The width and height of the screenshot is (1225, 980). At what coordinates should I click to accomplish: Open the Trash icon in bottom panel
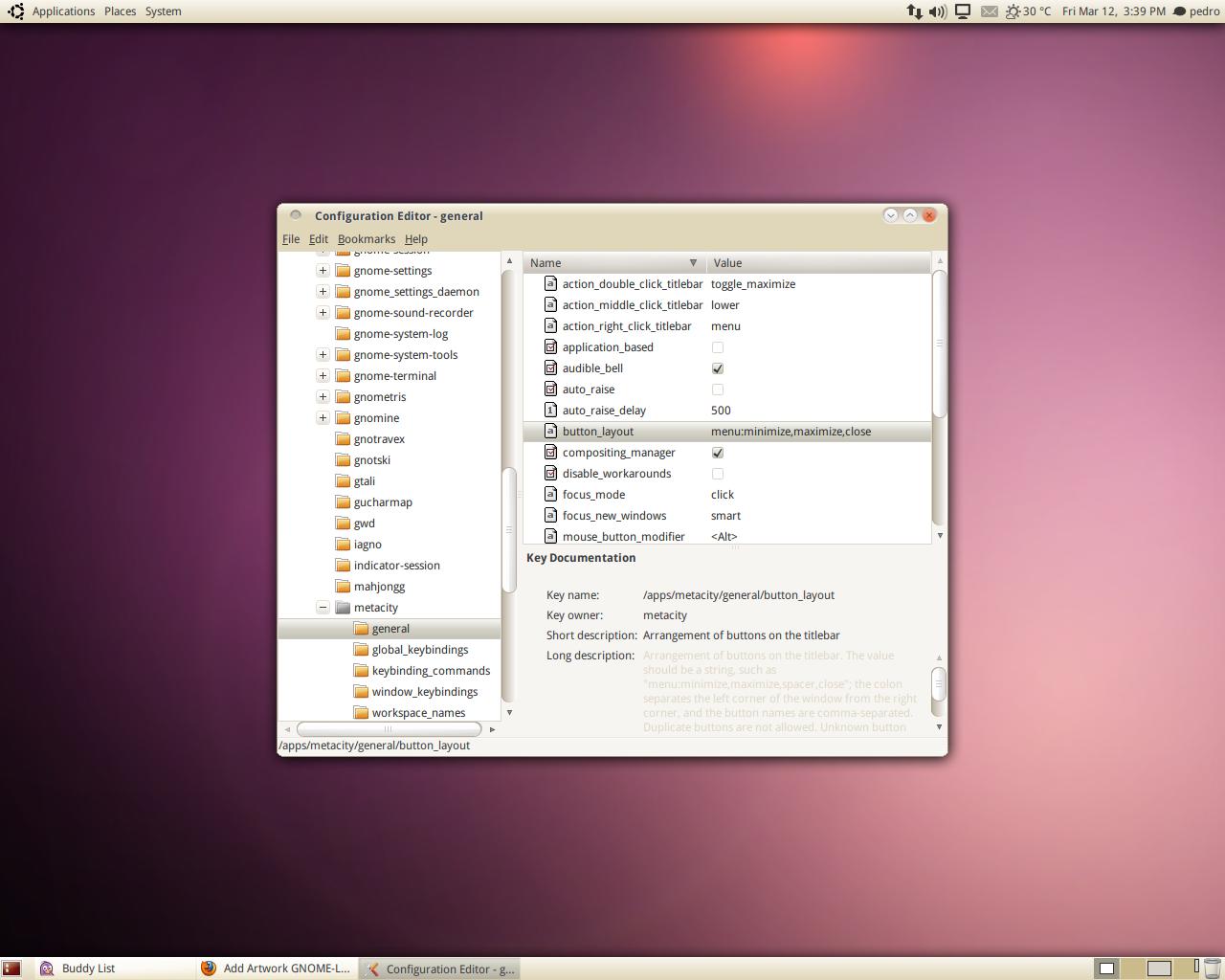coord(1213,969)
